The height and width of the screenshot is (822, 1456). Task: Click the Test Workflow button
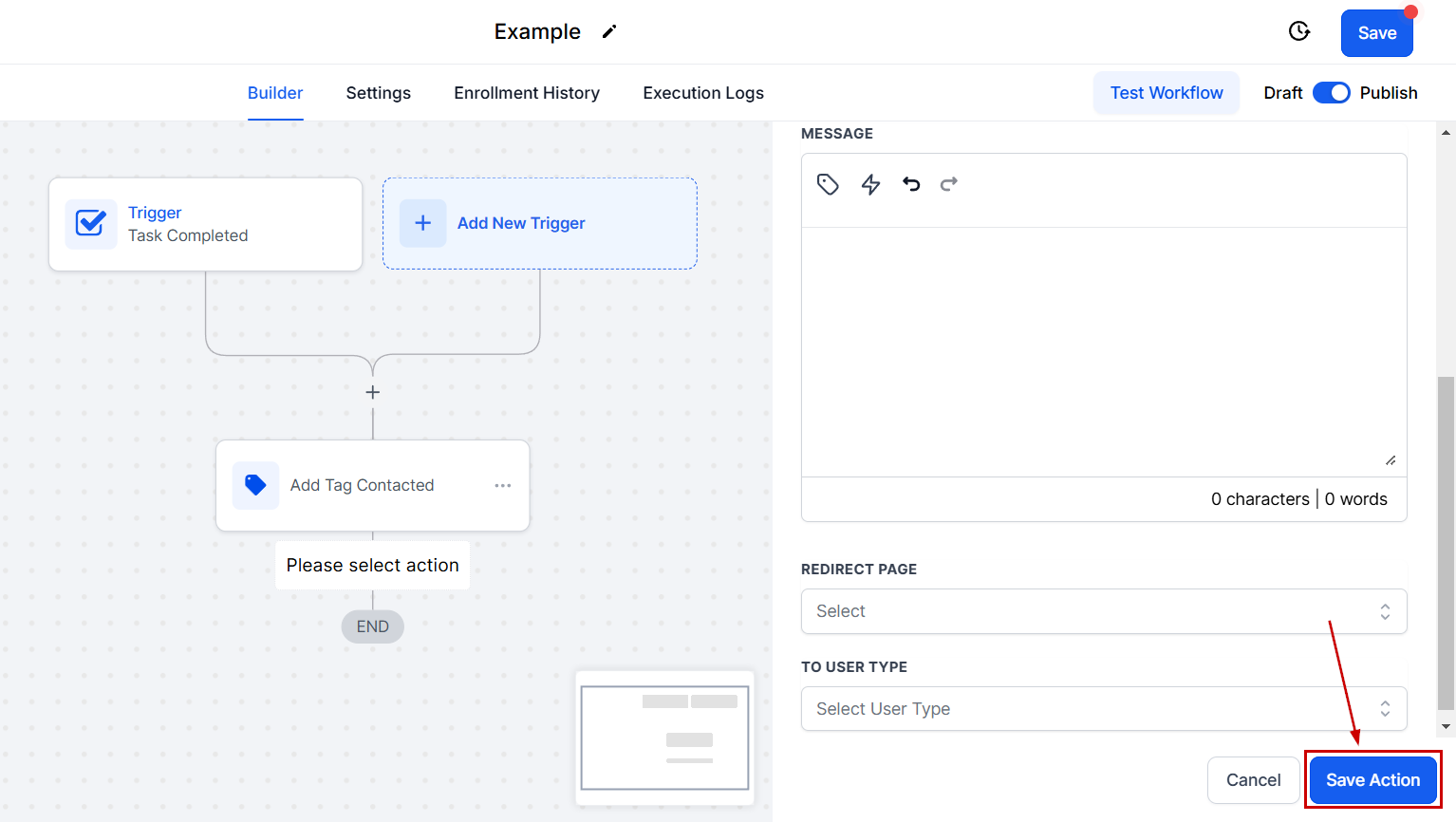click(x=1167, y=93)
